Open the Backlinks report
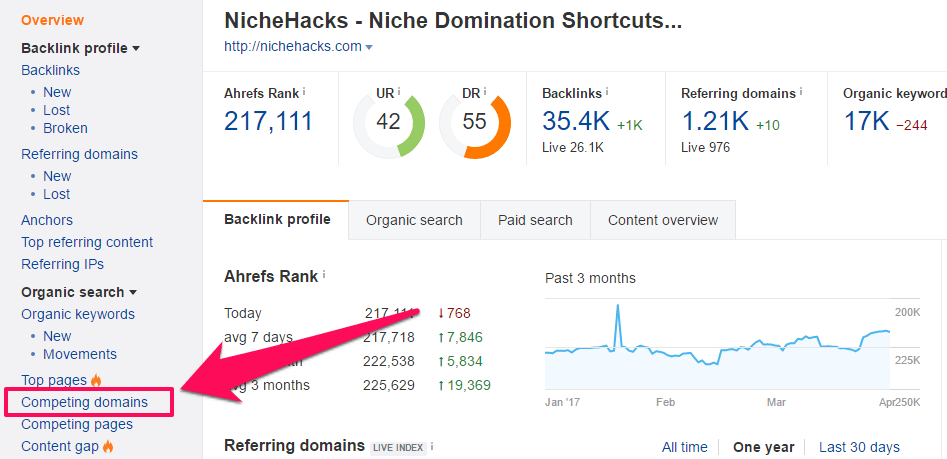This screenshot has height=459, width=947. point(50,70)
